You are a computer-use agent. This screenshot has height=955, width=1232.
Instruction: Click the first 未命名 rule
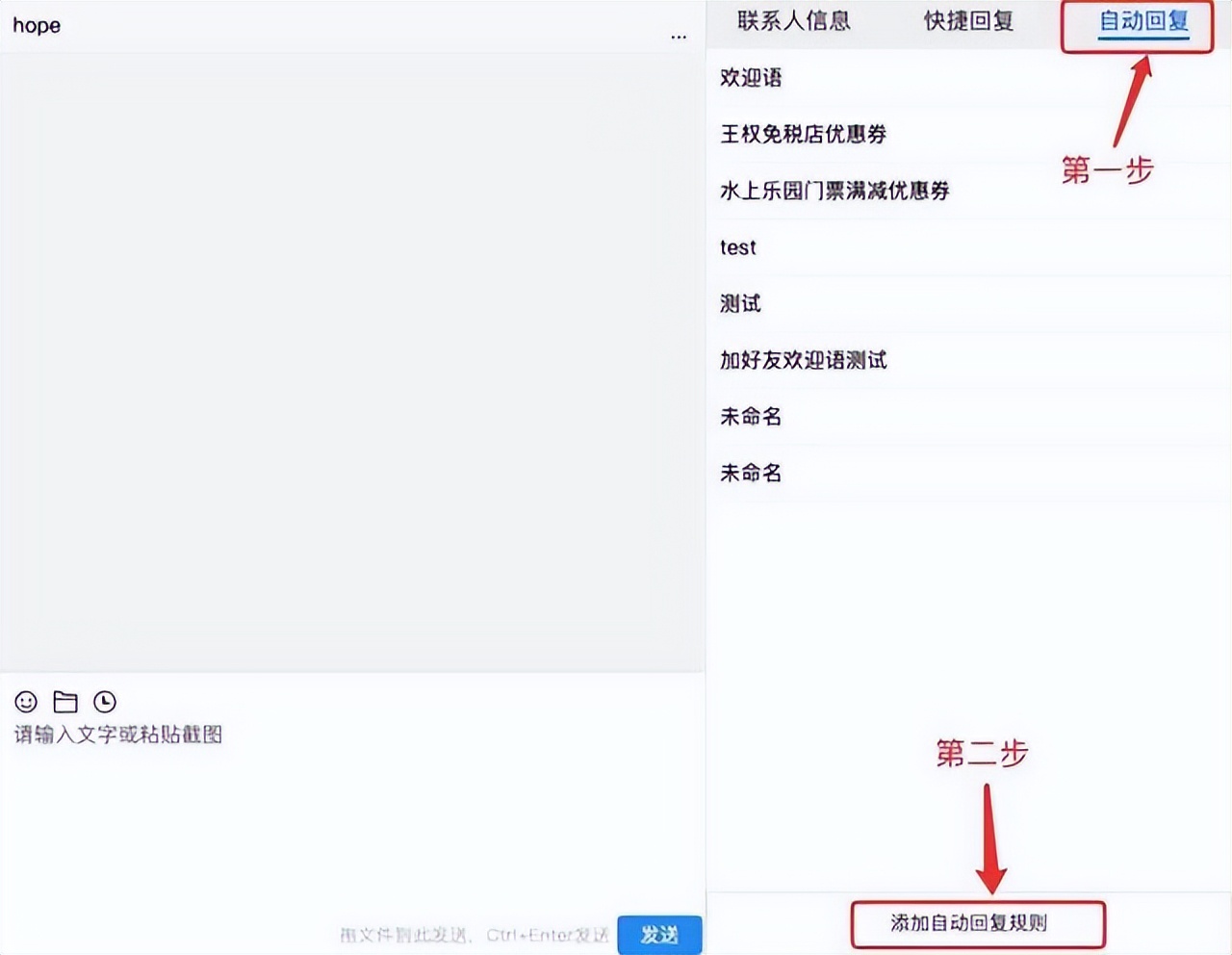(x=750, y=416)
